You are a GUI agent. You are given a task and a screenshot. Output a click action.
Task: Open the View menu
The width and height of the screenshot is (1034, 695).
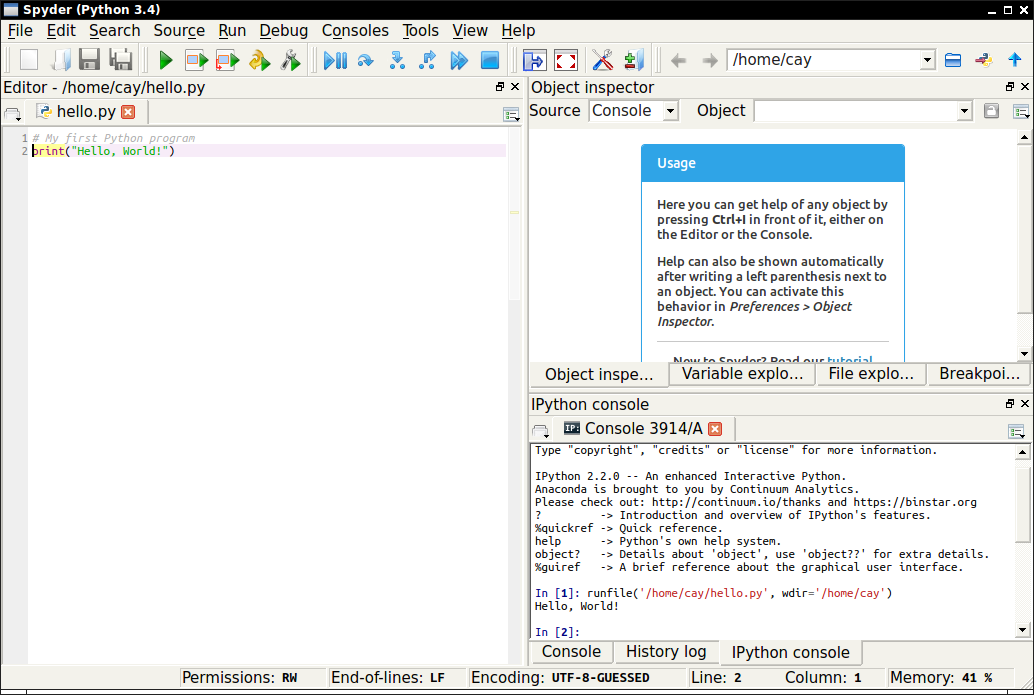(470, 30)
